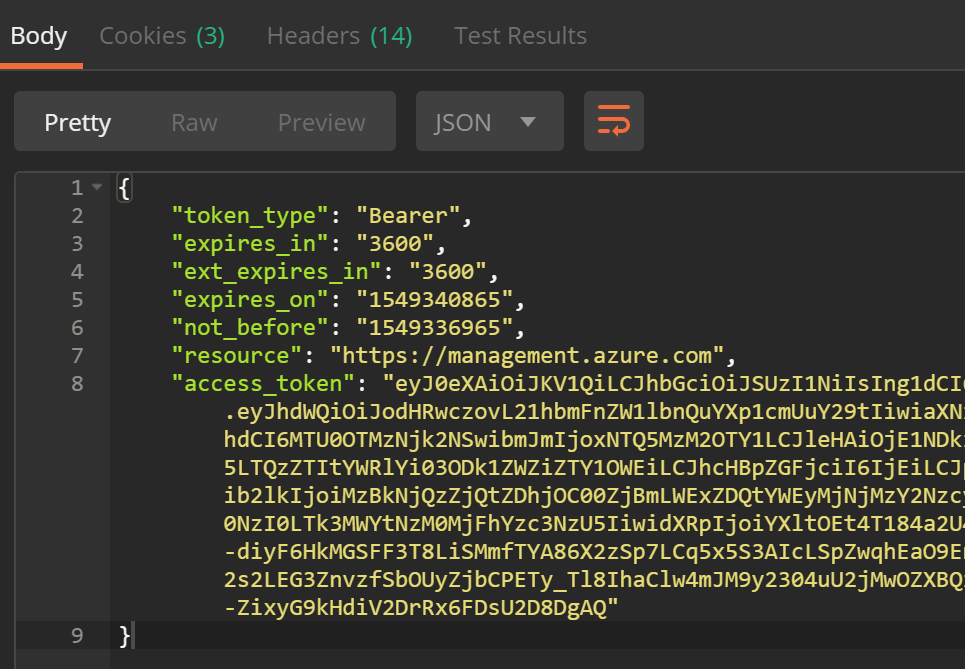This screenshot has height=669, width=965.
Task: Click the "ext_expires_in" key on line 4
Action: click(276, 271)
